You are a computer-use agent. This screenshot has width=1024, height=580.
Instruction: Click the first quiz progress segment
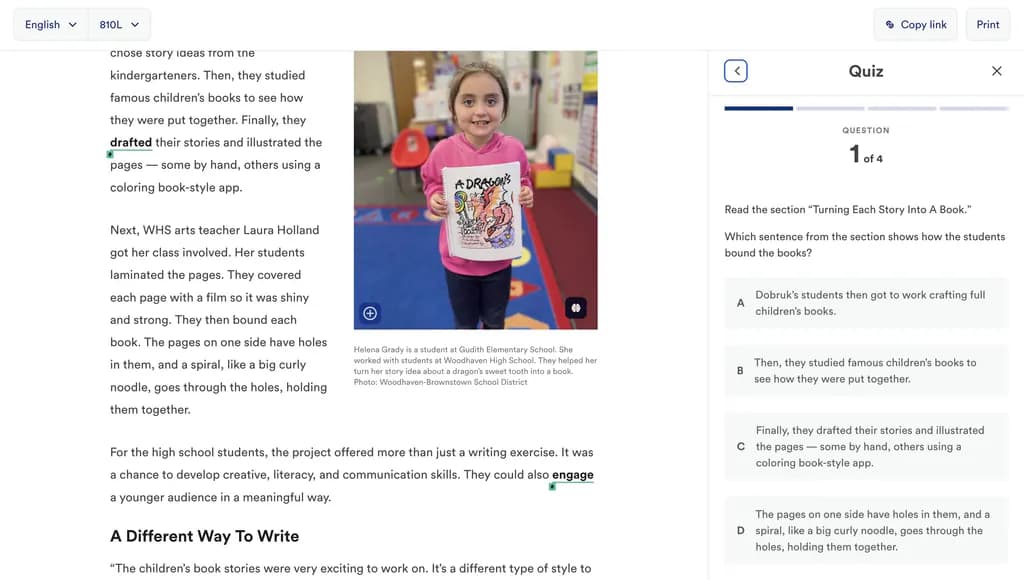[759, 108]
